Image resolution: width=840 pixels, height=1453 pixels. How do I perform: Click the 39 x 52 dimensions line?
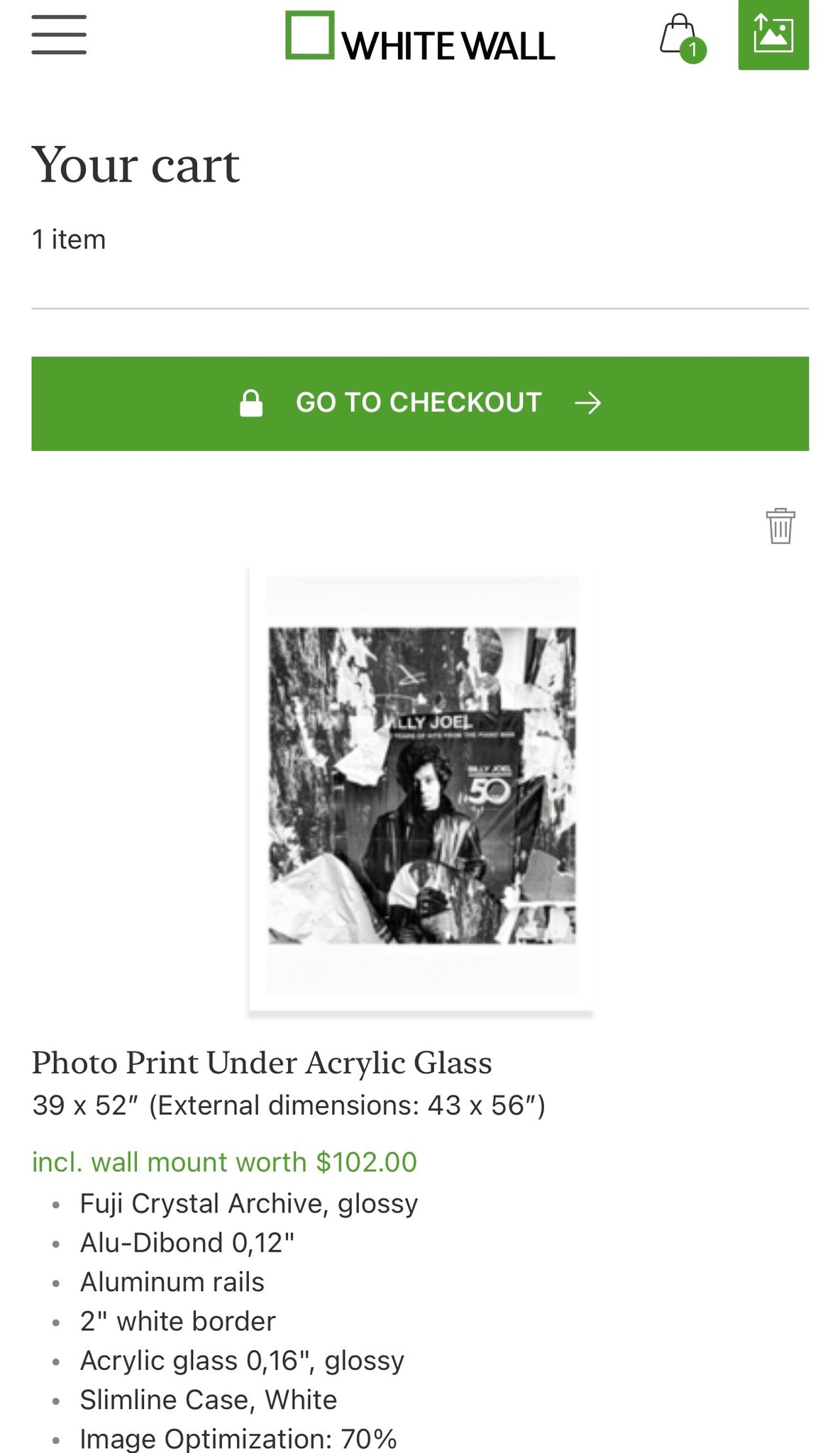(x=288, y=1105)
